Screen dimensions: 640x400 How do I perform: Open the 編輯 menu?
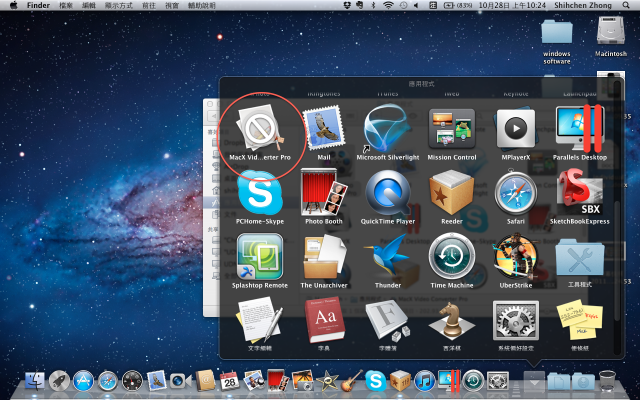click(89, 5)
